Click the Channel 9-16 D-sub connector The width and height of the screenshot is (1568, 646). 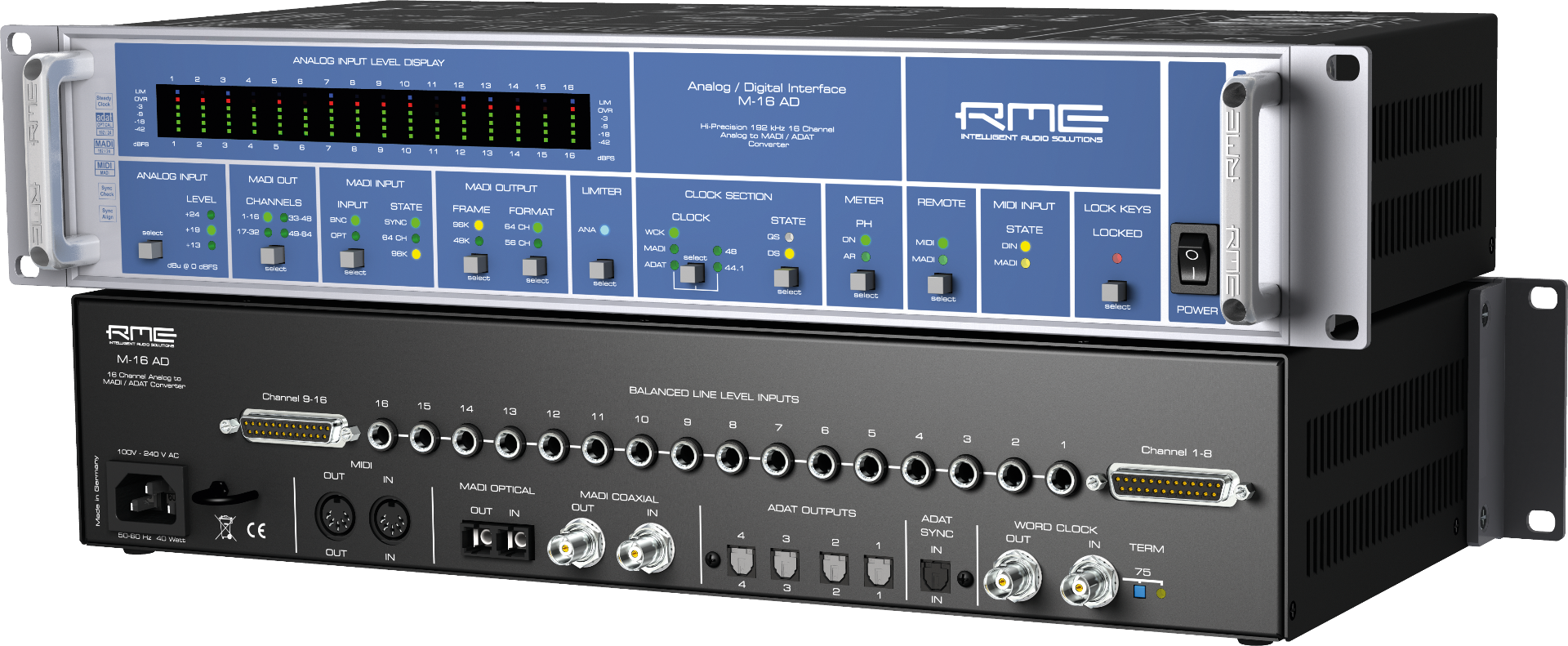click(291, 429)
